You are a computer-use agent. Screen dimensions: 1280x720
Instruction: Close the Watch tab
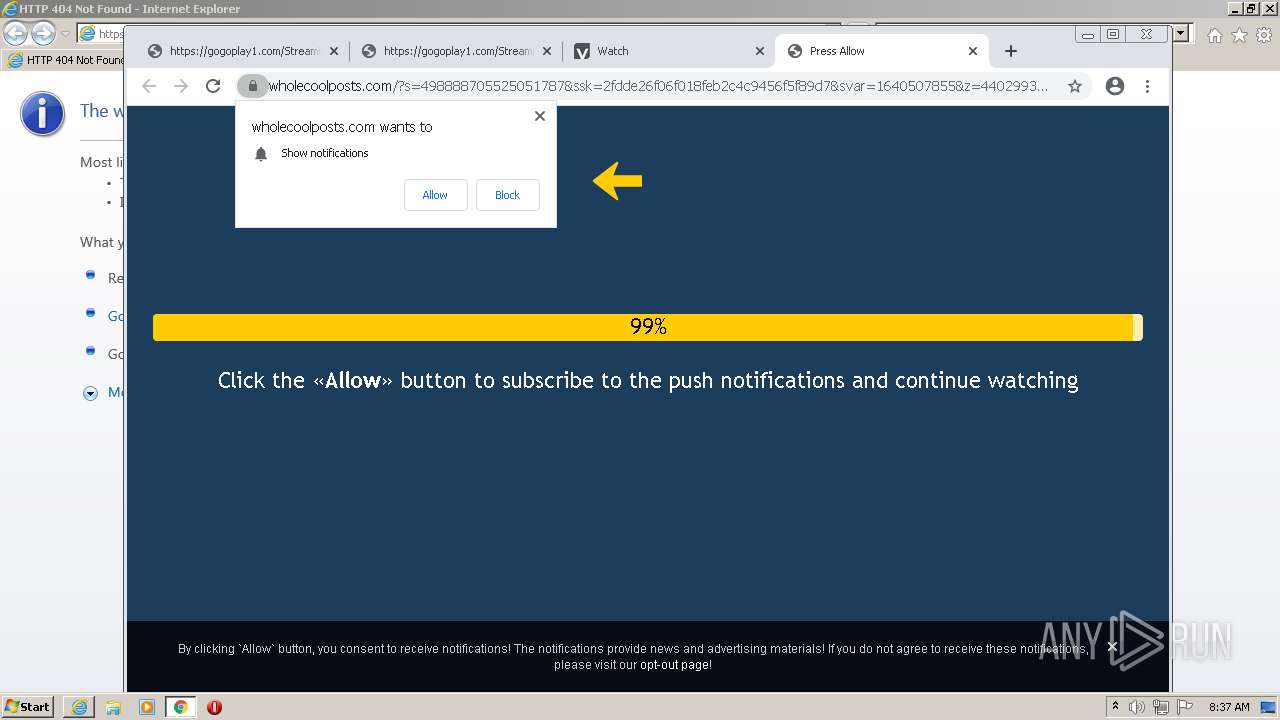(x=760, y=51)
